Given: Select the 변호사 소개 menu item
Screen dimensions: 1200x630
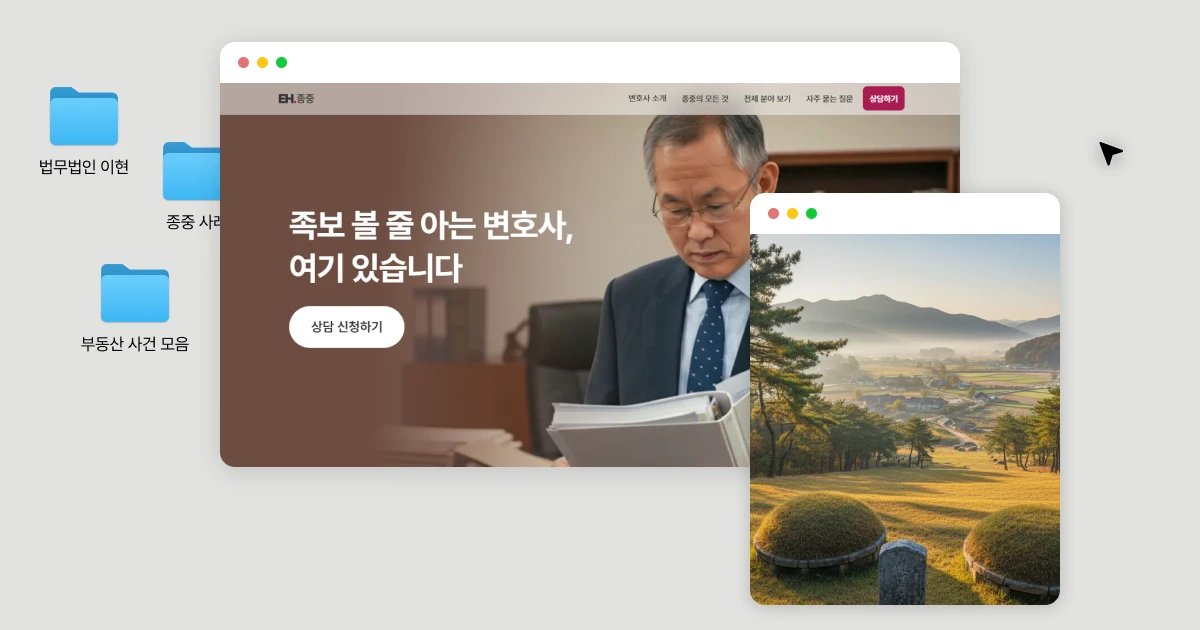Looking at the screenshot, I should (647, 99).
